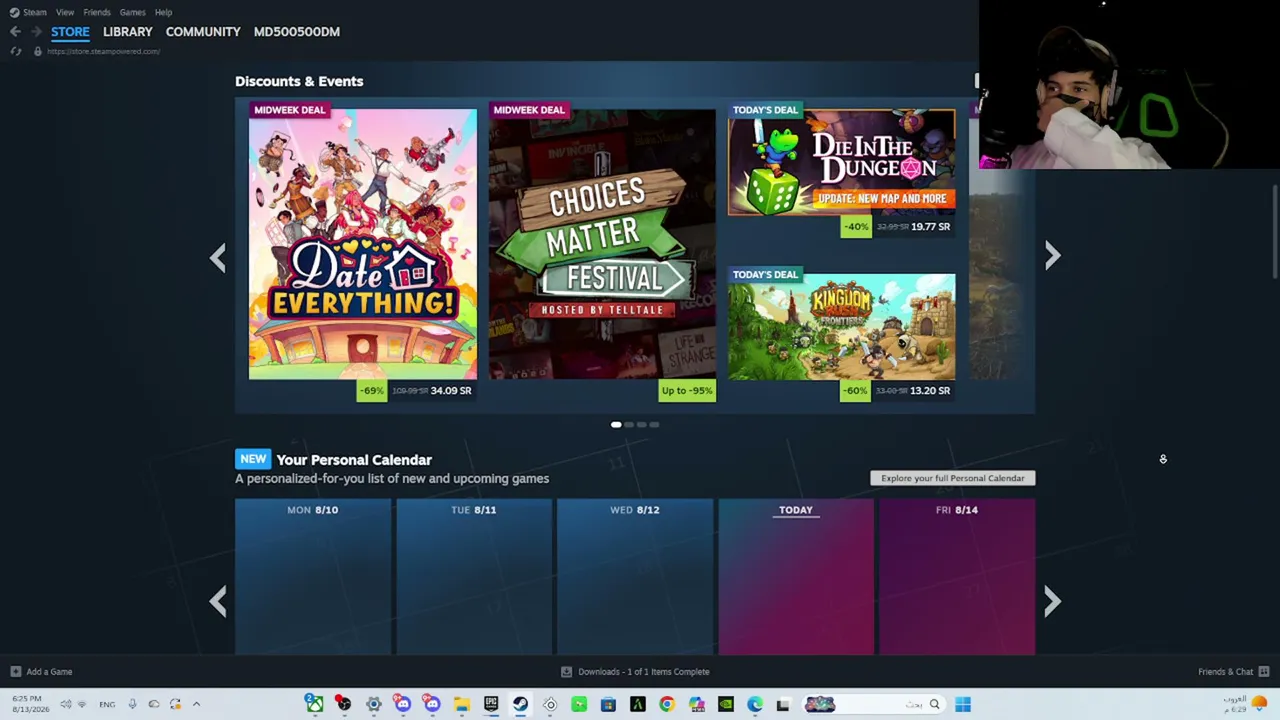Select the FRI 8/14 calendar column
1280x720 pixels.
tap(957, 577)
